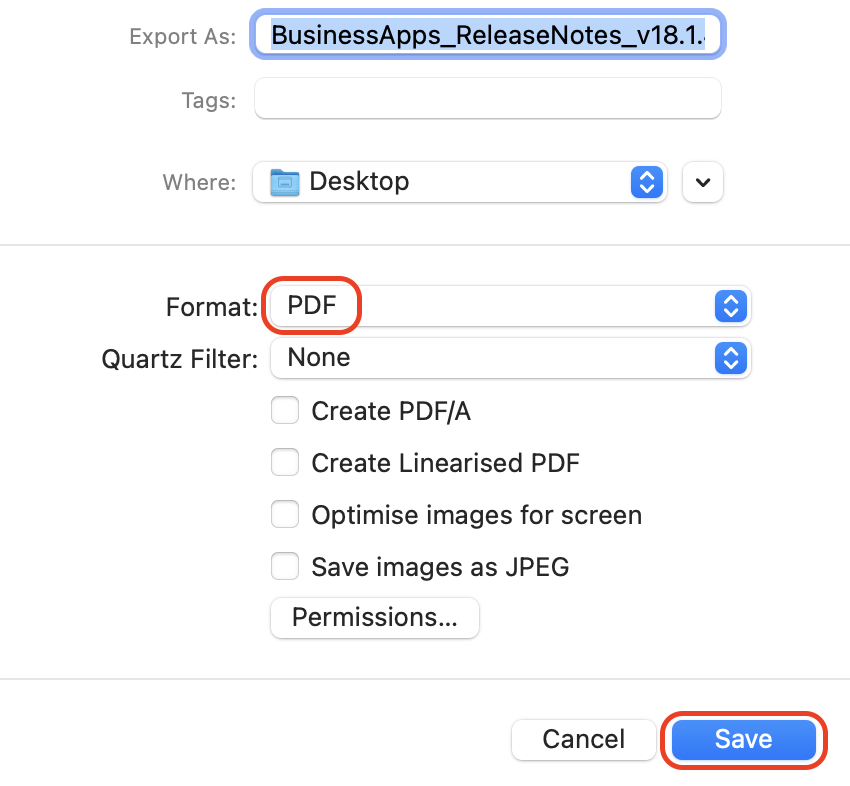Enable the Create PDF/A option
This screenshot has height=786, width=850.
(x=285, y=410)
